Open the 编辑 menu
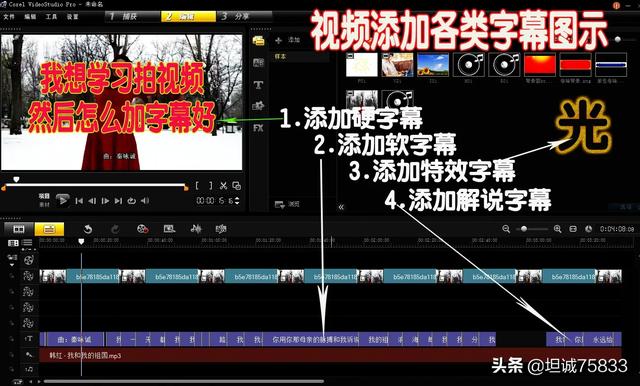Viewport: 640px width, 386px height. coord(30,16)
